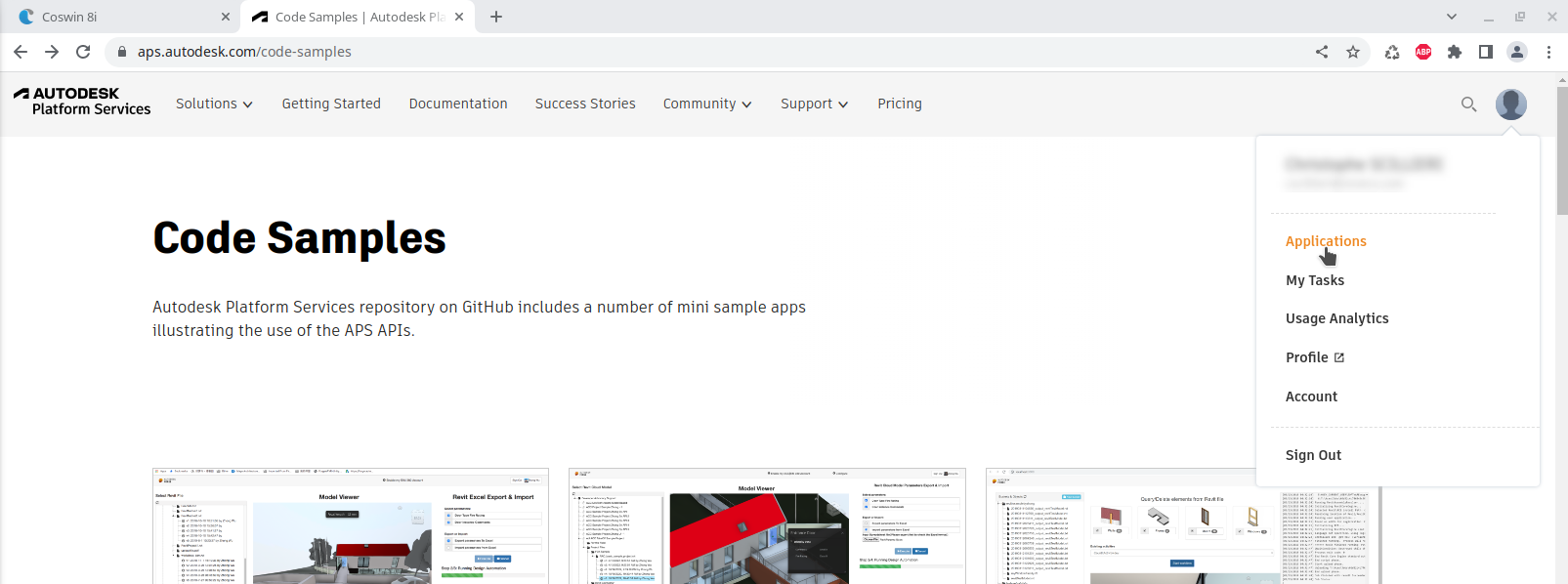Toggle the browser side panel icon
The height and width of the screenshot is (584, 1568).
tap(1486, 52)
